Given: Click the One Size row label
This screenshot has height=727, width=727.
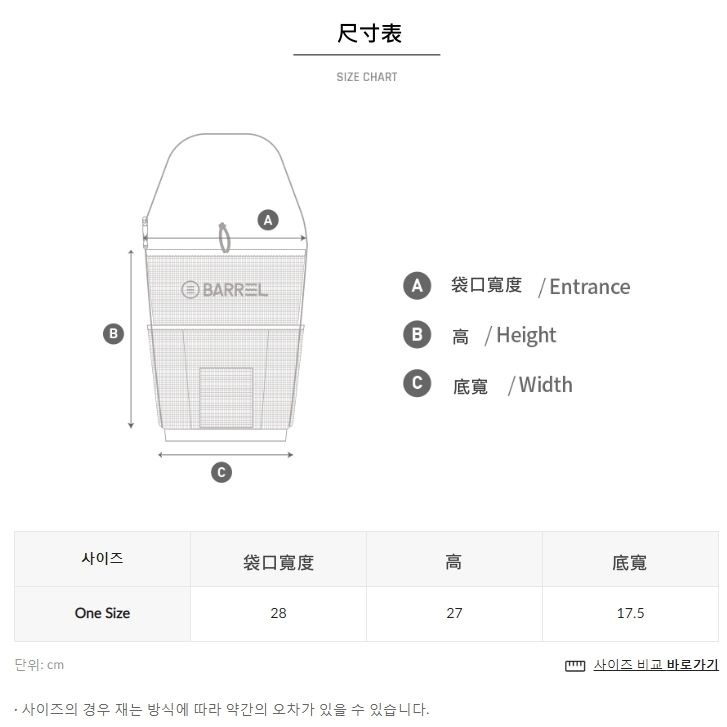Looking at the screenshot, I should pos(102,613).
